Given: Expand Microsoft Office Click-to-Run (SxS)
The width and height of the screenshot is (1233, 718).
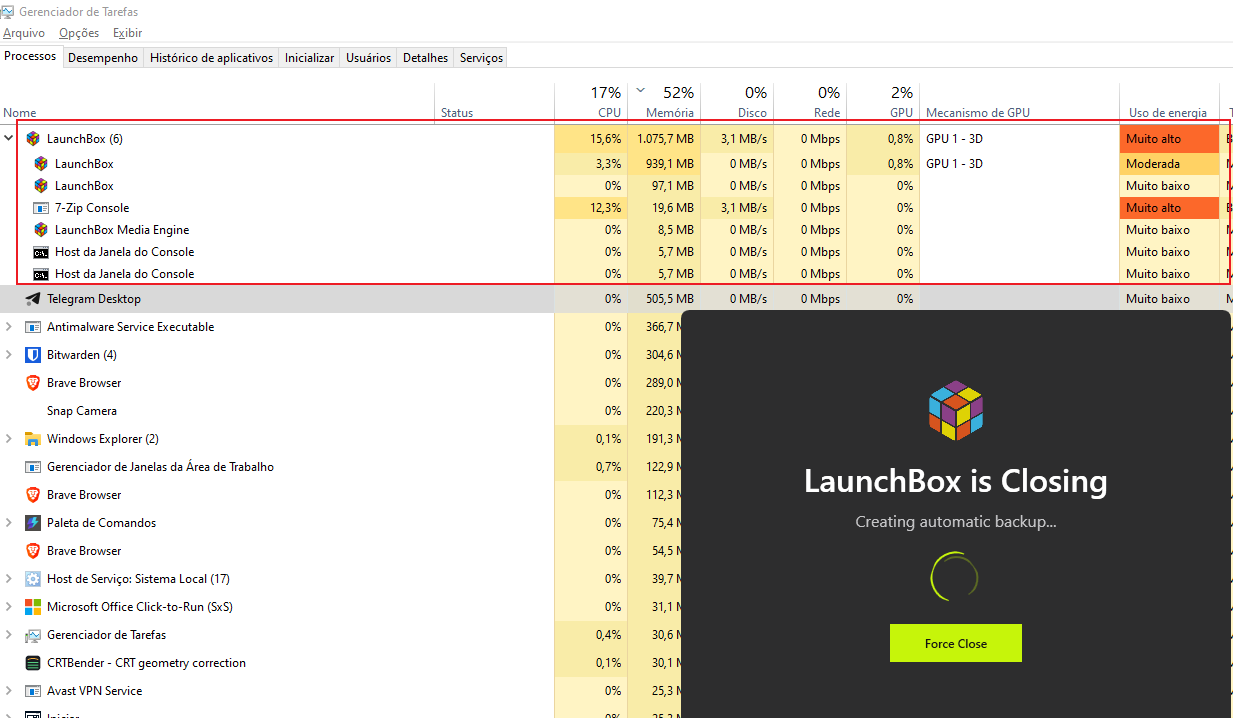Looking at the screenshot, I should (9, 607).
